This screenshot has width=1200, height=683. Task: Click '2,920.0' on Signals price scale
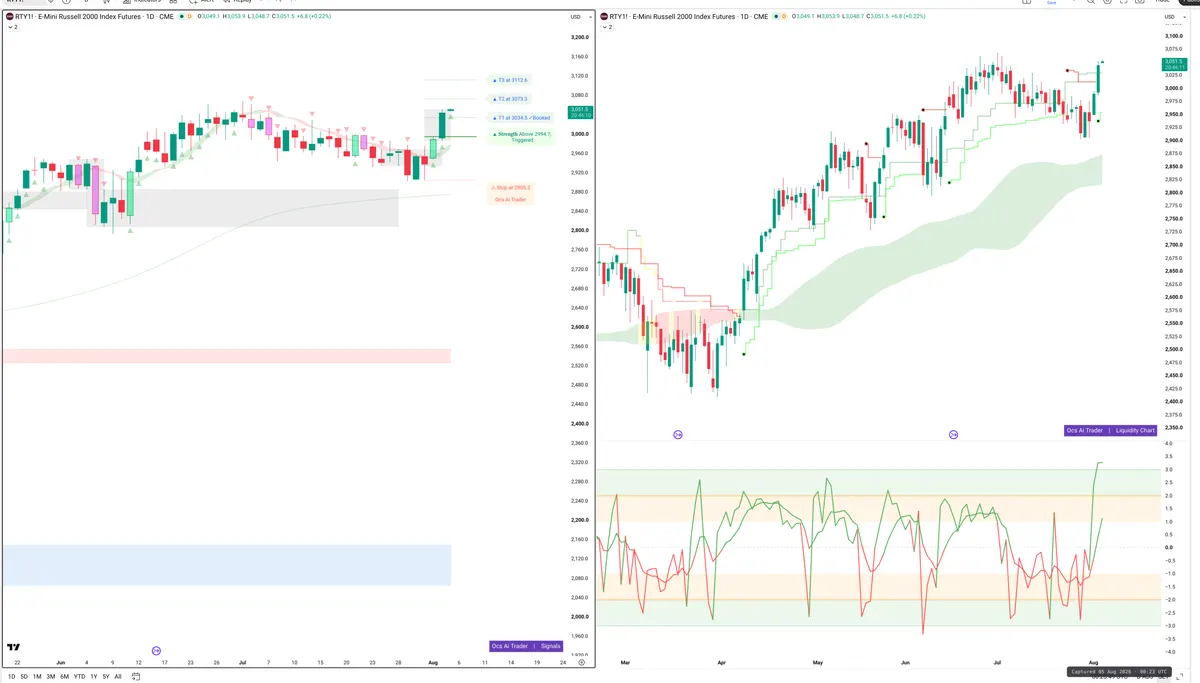point(579,173)
